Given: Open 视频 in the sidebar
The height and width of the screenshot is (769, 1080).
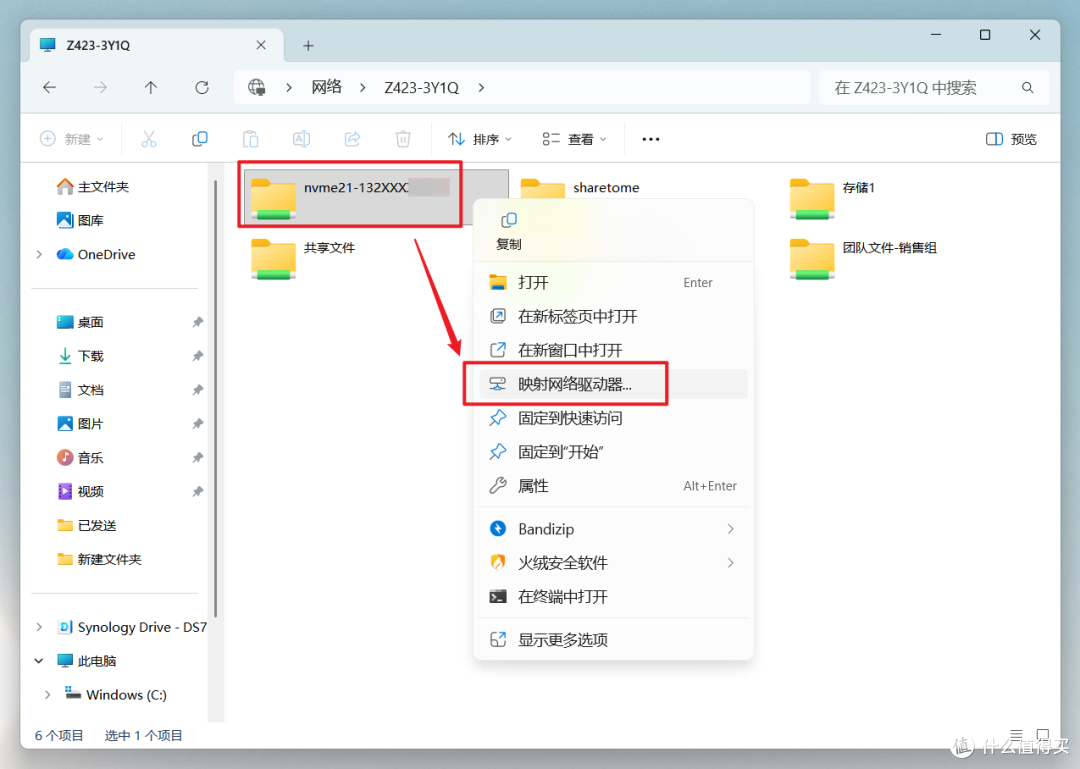Looking at the screenshot, I should (x=80, y=491).
